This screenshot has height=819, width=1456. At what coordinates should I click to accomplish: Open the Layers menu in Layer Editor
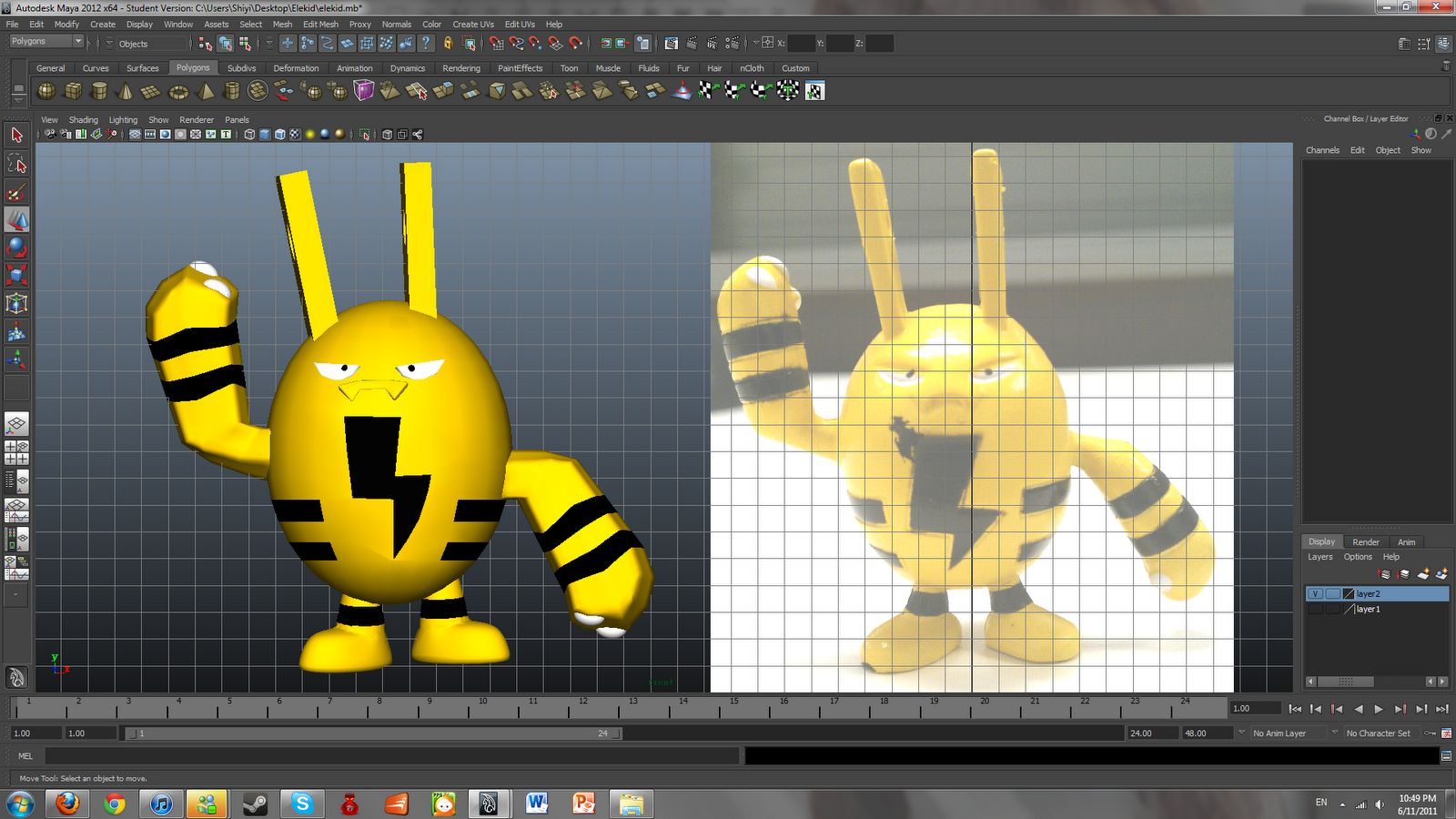point(1319,557)
